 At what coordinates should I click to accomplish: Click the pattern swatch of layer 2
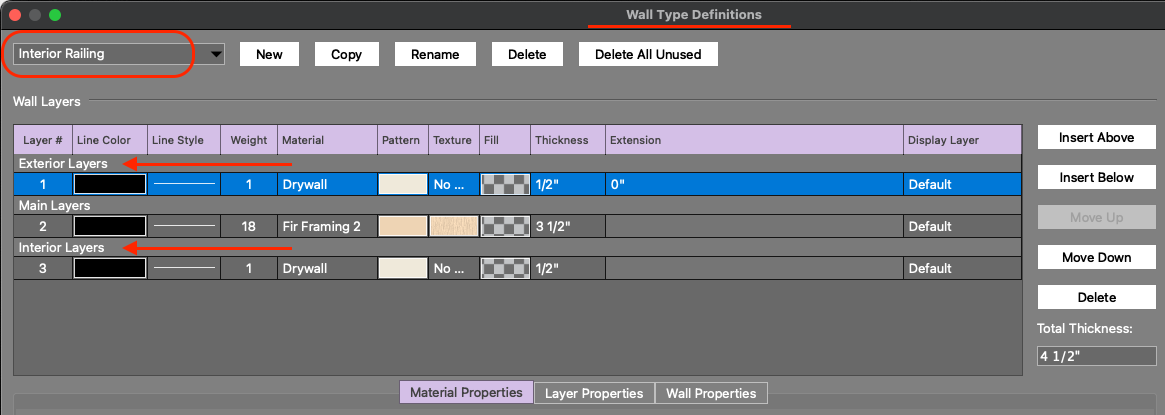403,226
